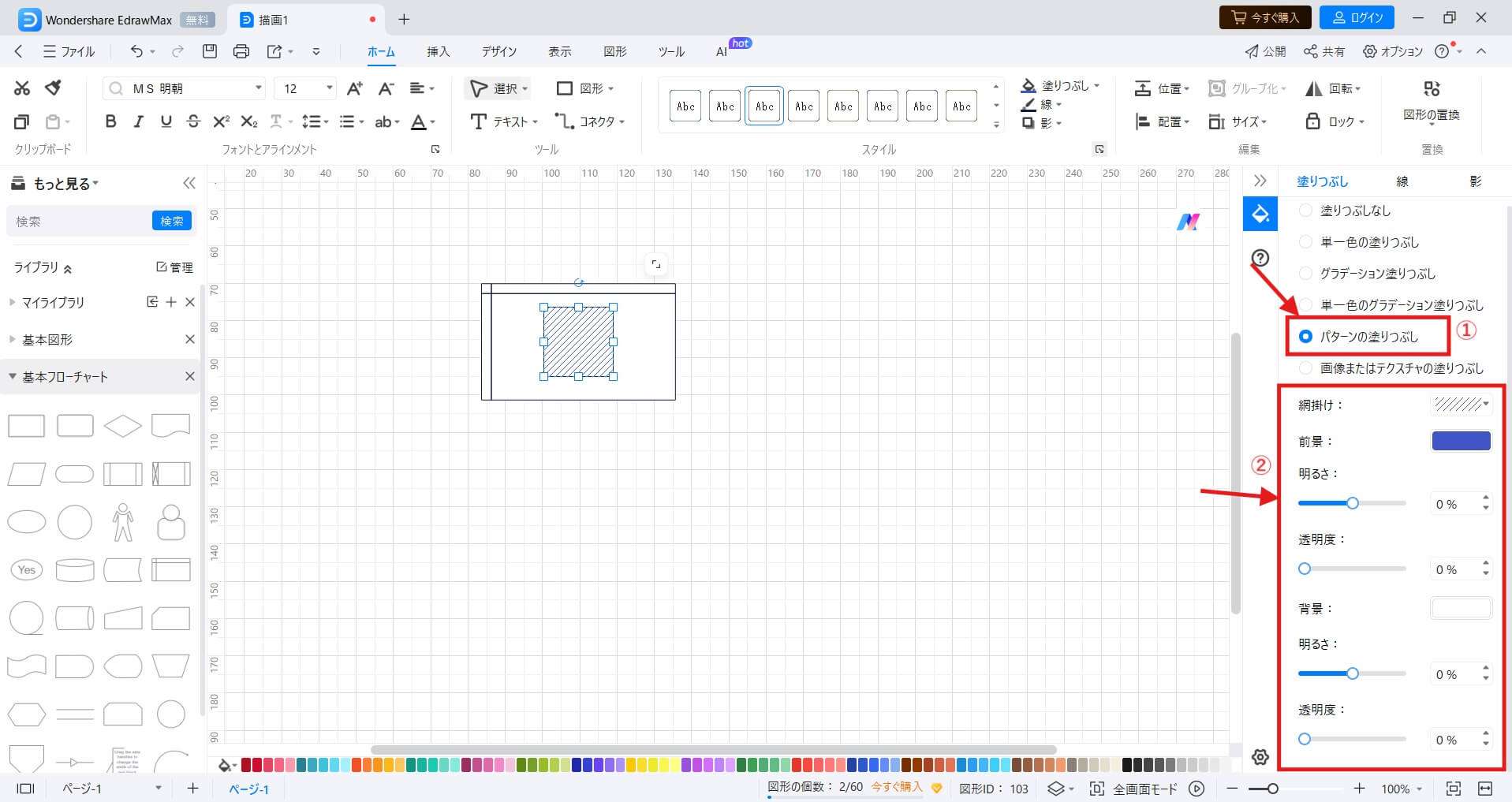Collapse the right panel with double chevron
This screenshot has width=1512, height=802.
pos(1260,181)
